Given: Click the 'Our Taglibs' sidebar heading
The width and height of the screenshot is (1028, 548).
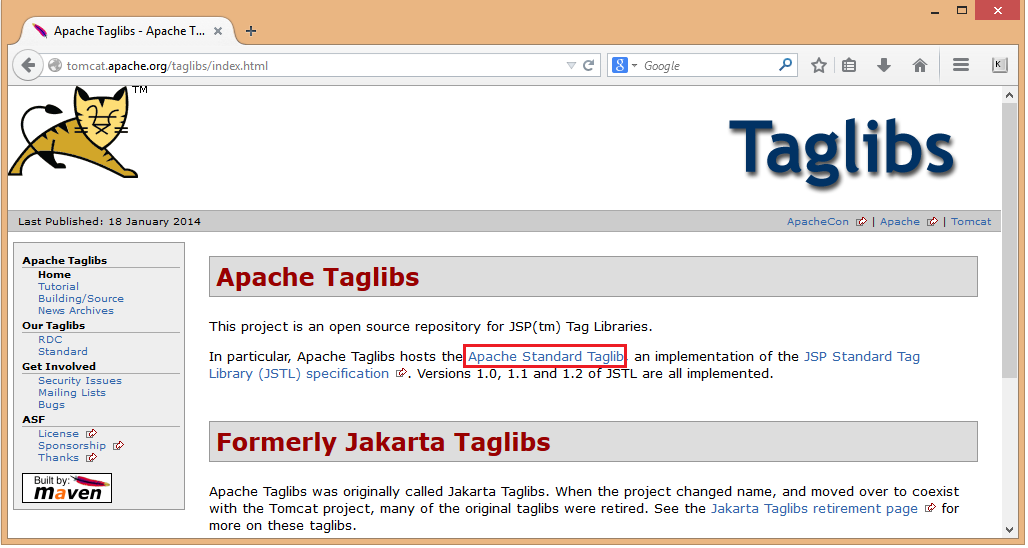Looking at the screenshot, I should [x=54, y=326].
